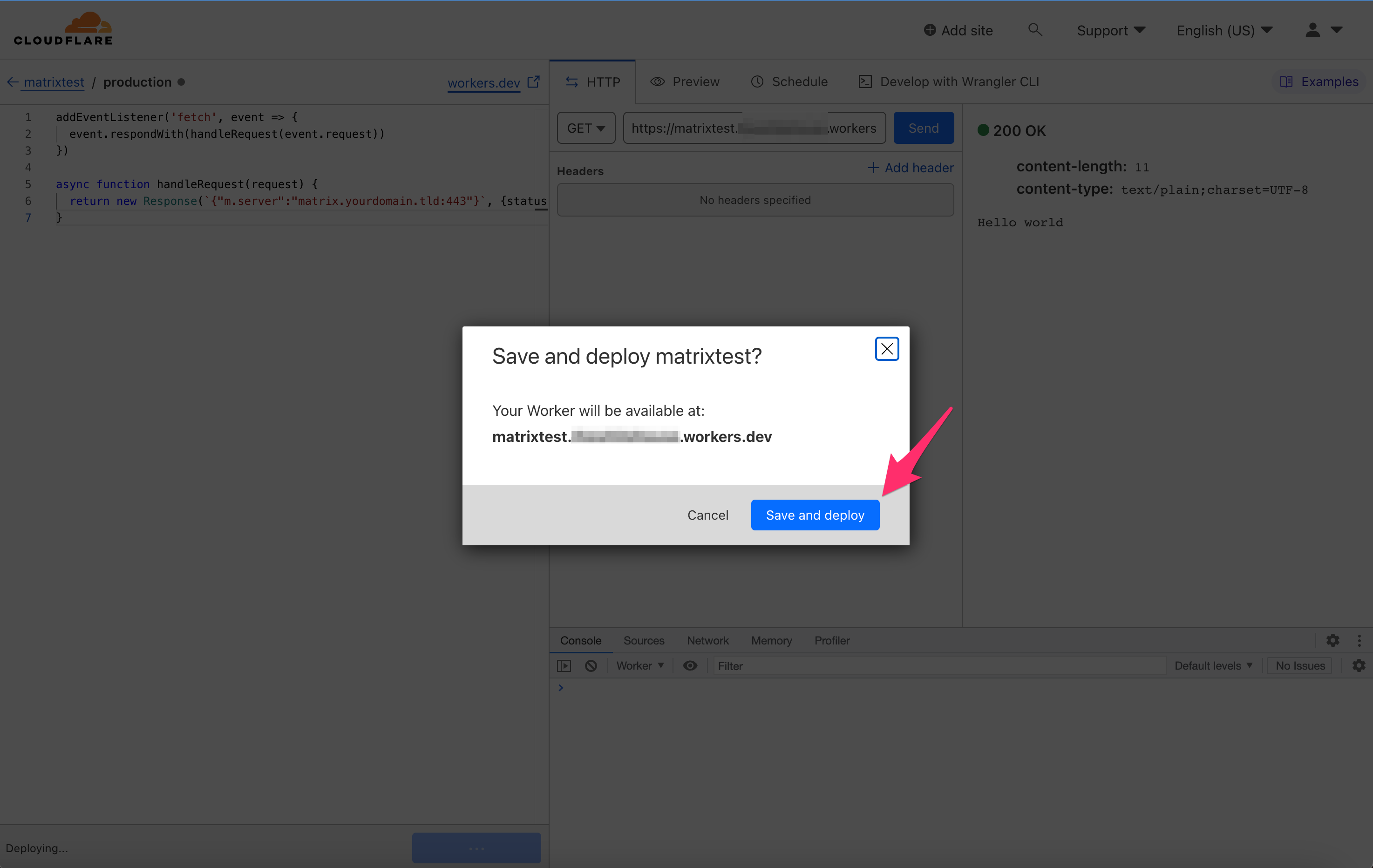
Task: Confirm with Save and deploy button
Action: click(814, 515)
